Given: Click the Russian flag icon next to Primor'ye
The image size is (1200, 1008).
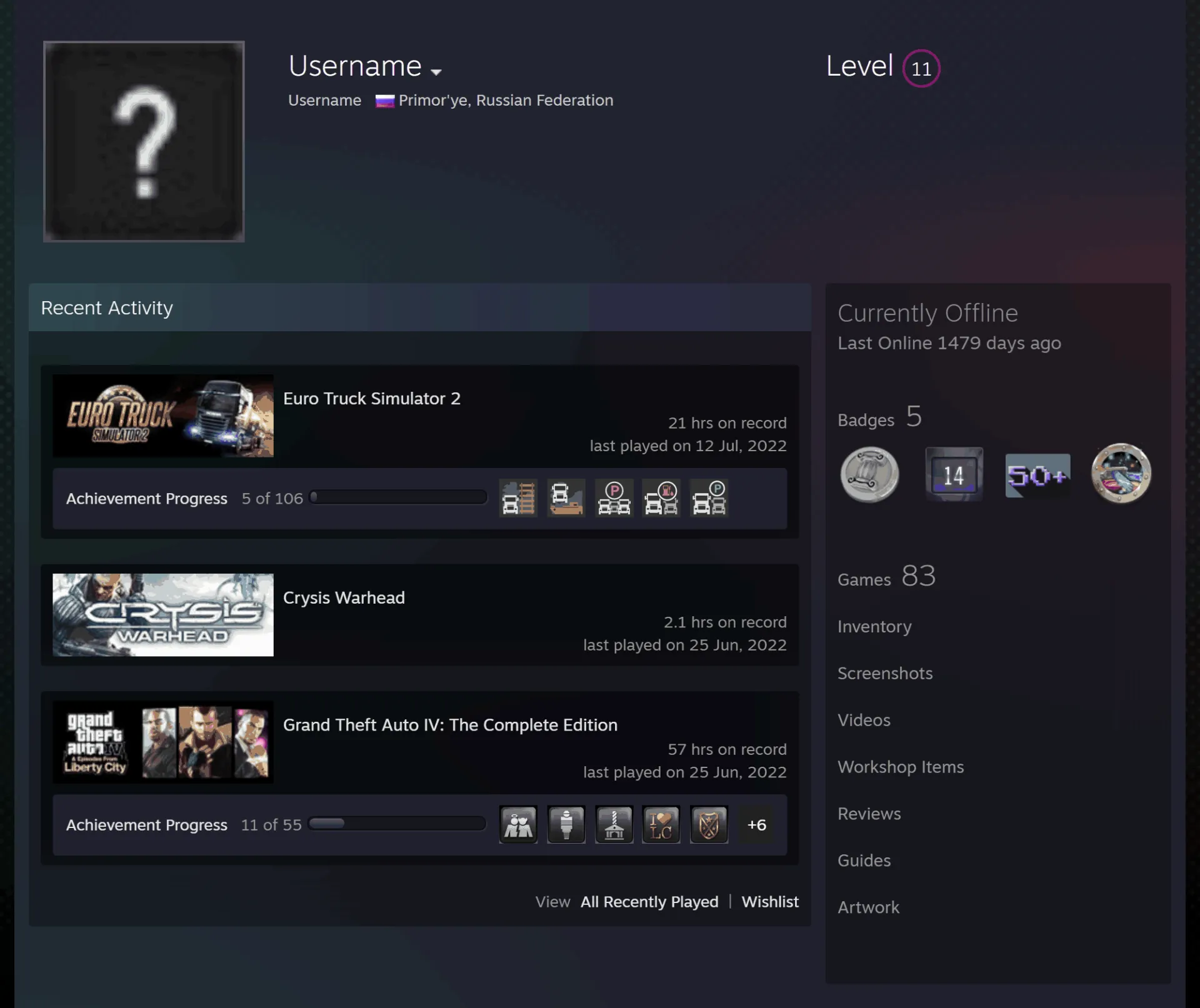Looking at the screenshot, I should [384, 101].
